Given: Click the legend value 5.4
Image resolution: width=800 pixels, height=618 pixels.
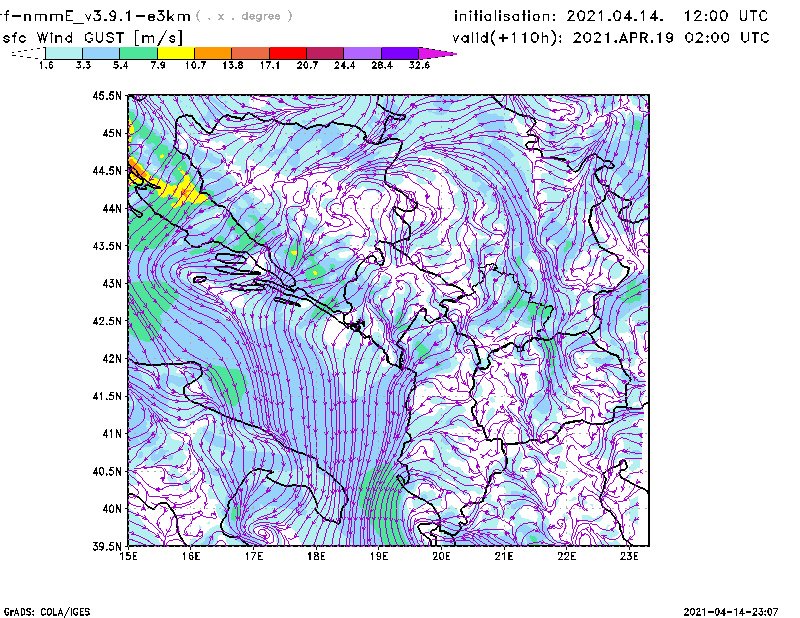Looking at the screenshot, I should point(120,65).
